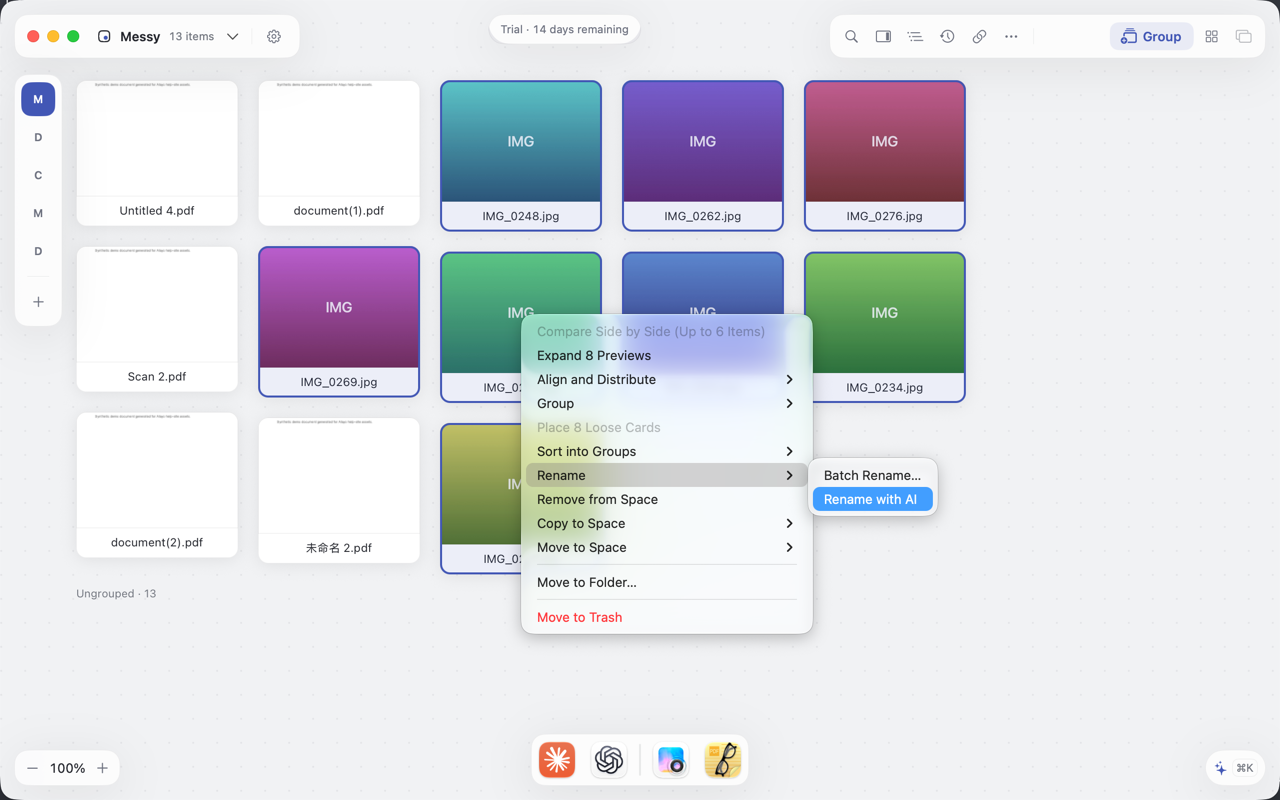
Task: Select Remove from Space menu item
Action: point(666,499)
